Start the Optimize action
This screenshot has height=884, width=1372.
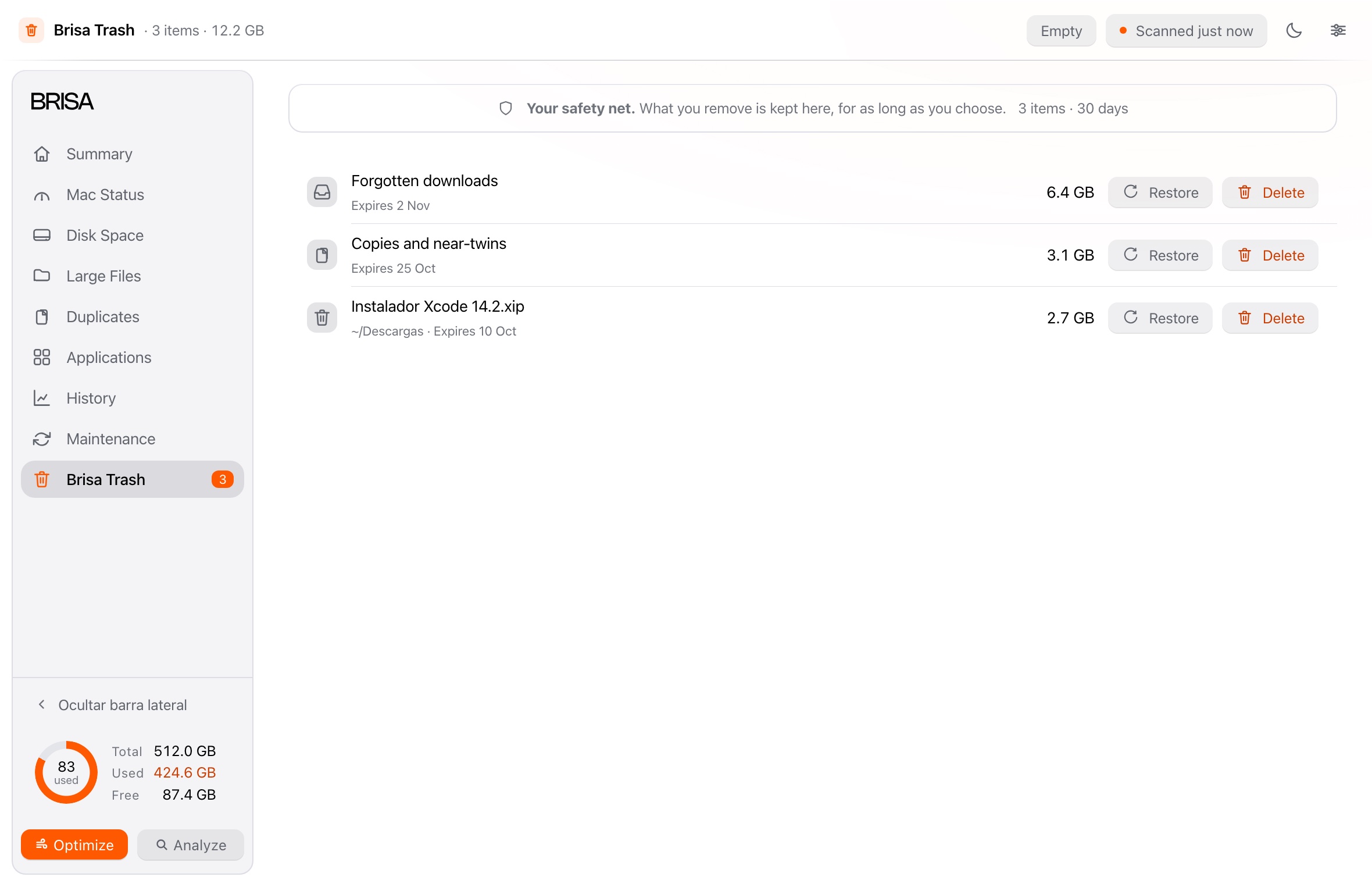coord(74,844)
